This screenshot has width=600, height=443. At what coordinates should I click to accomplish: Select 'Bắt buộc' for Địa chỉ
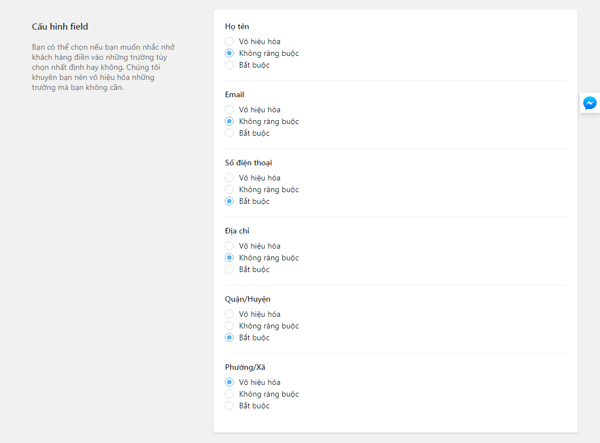[x=230, y=269]
